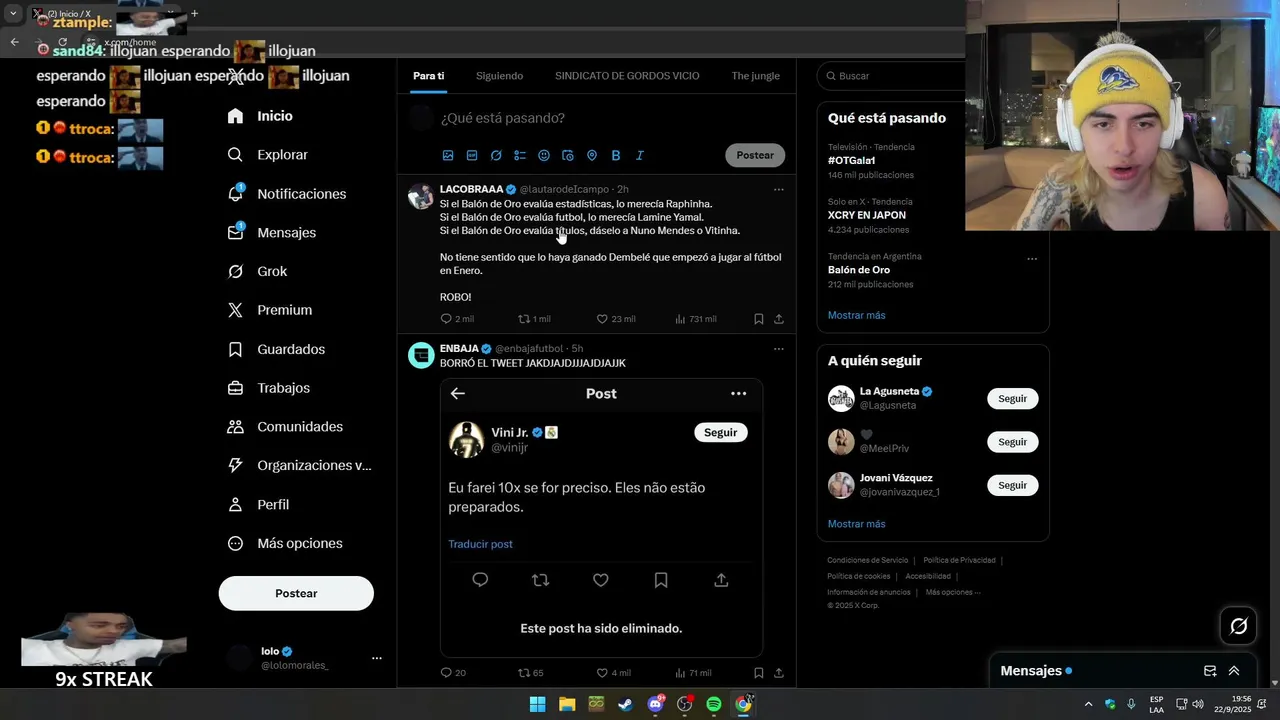Bookmark LACOBRAAA's post
Screen dimensions: 1280x720
pos(759,319)
